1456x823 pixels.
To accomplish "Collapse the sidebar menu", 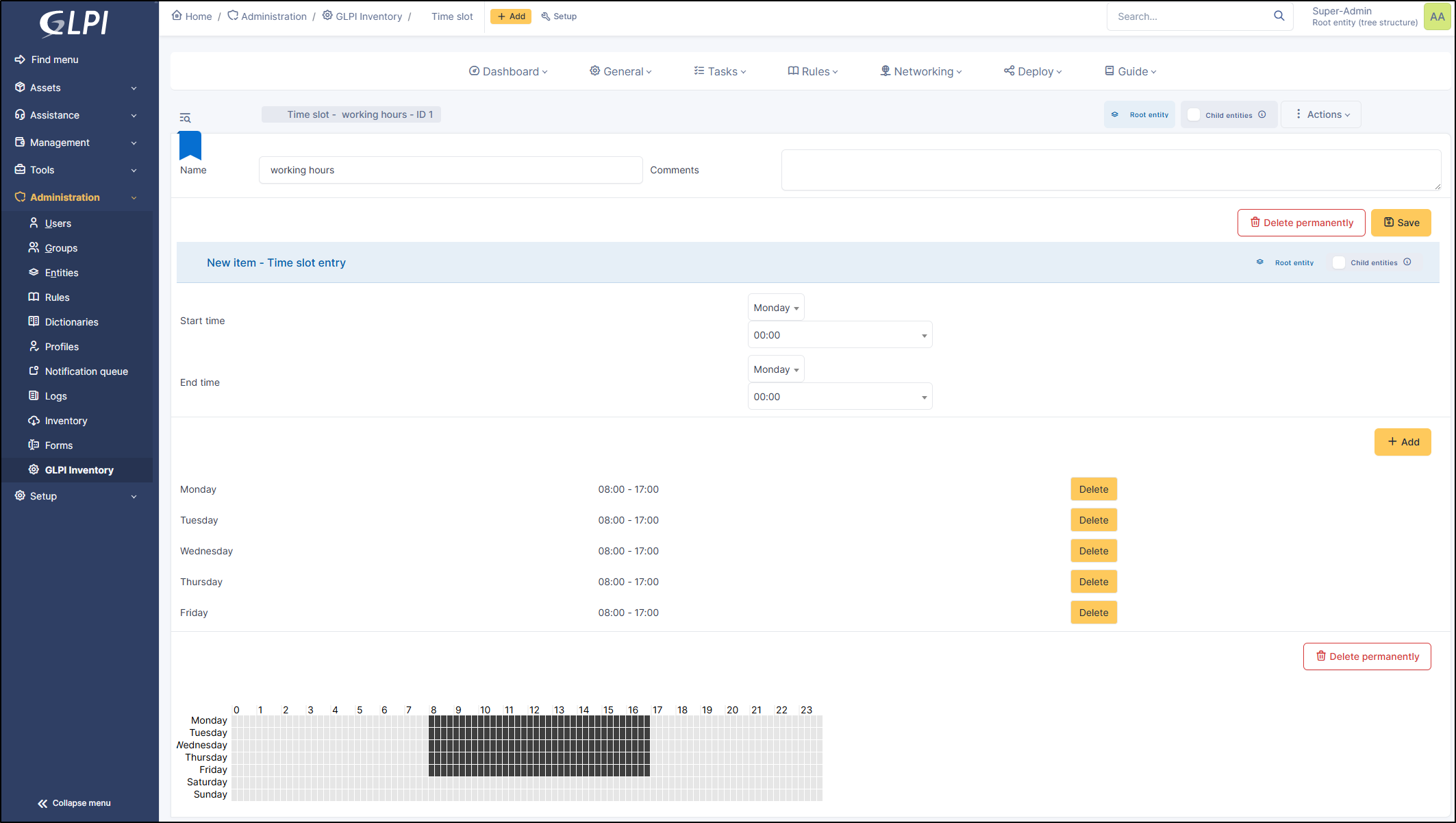I will pos(74,803).
